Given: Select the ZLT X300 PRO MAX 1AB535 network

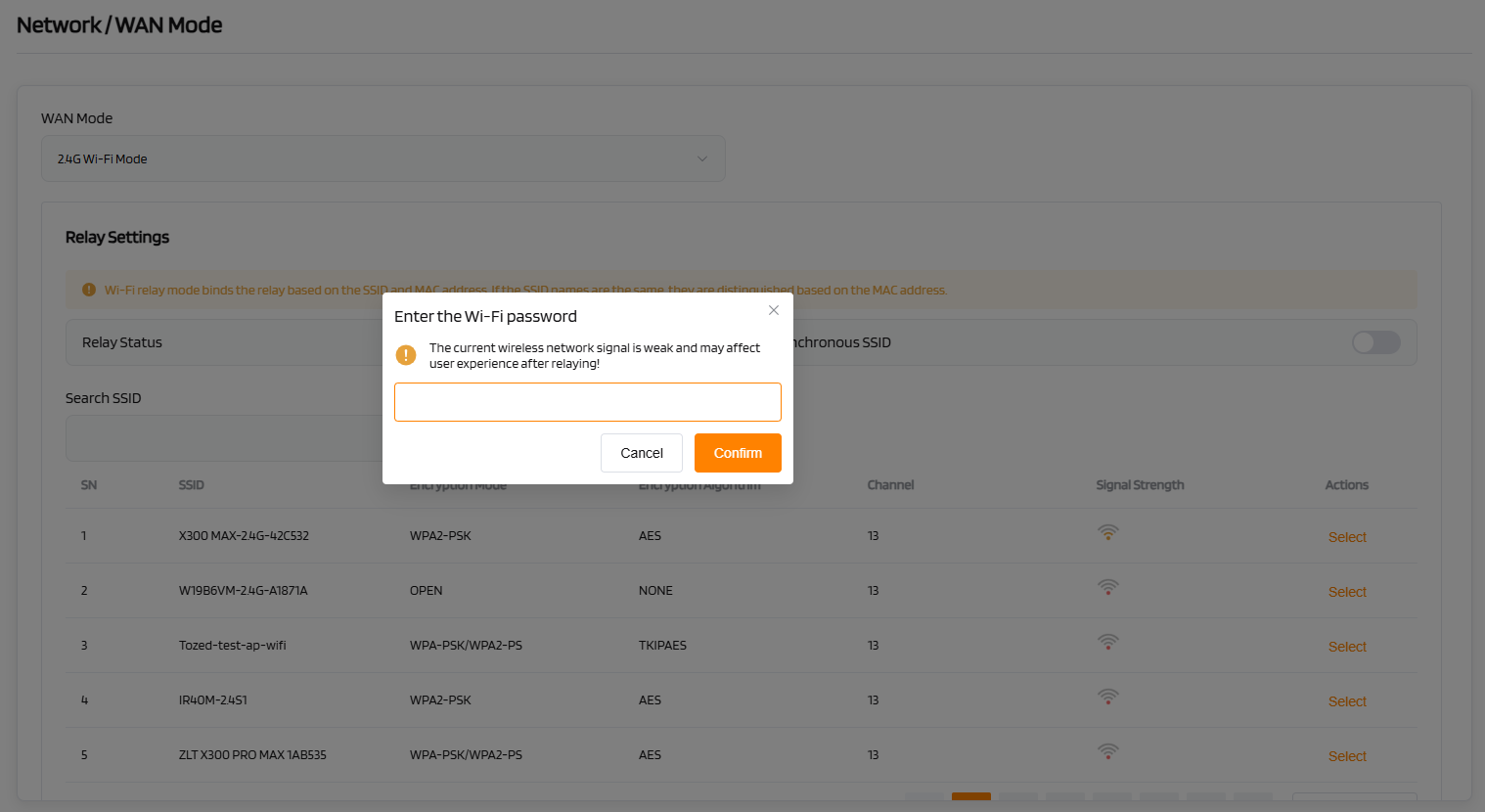Looking at the screenshot, I should tap(1347, 756).
